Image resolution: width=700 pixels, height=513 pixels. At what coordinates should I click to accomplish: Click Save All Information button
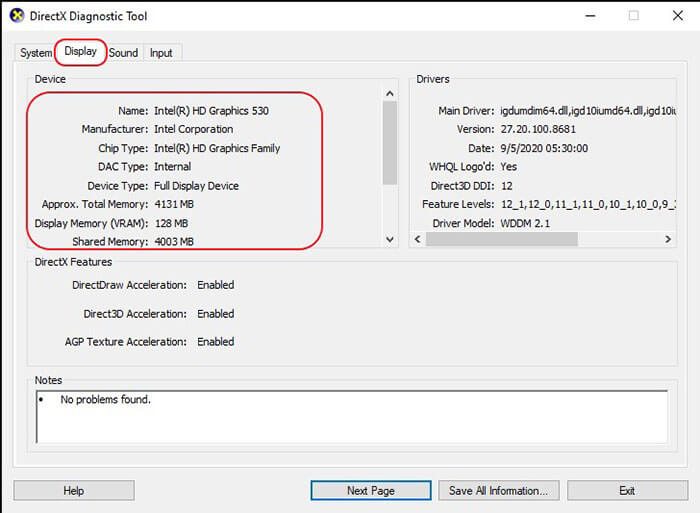tap(499, 491)
